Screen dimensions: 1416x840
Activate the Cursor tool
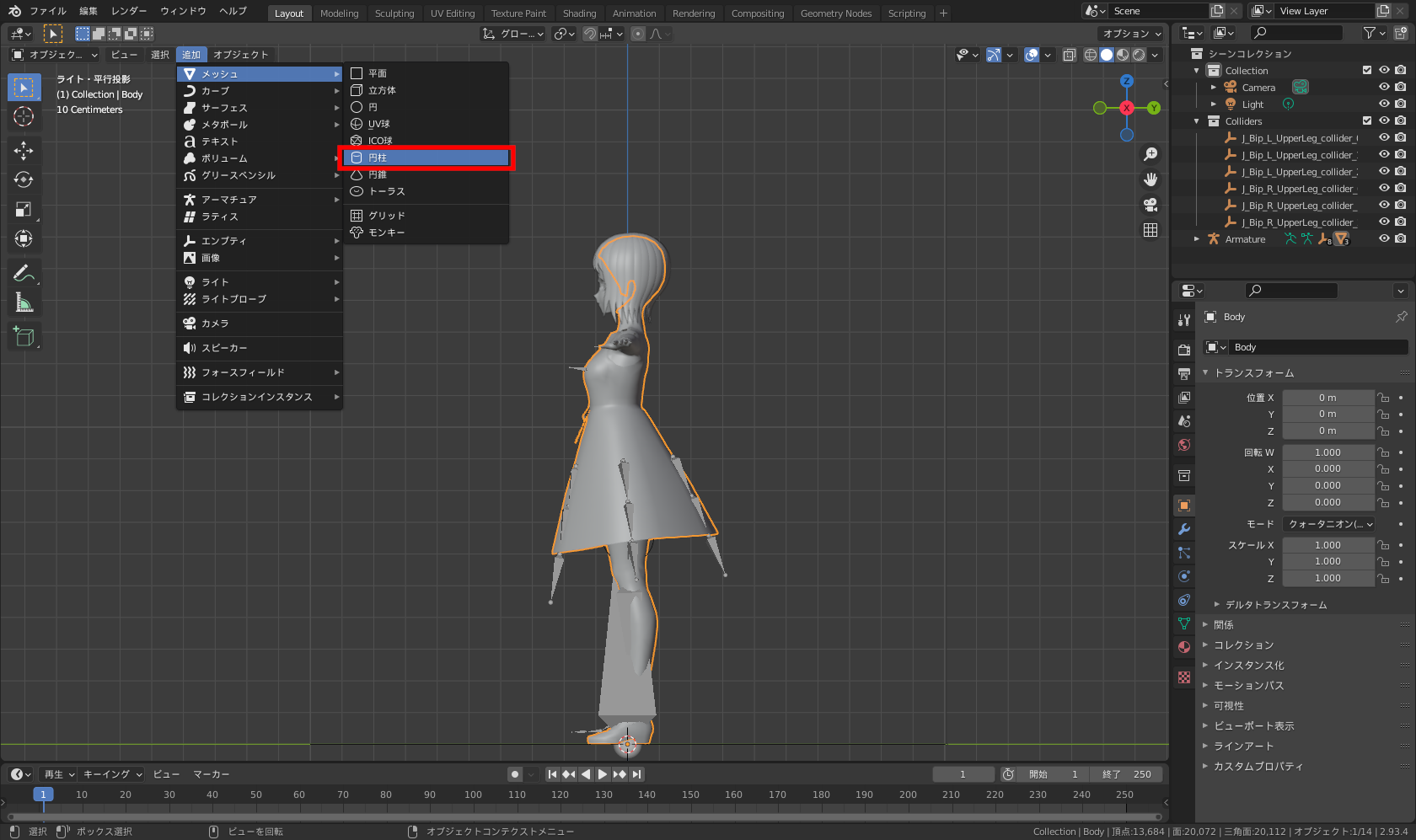coord(24,116)
